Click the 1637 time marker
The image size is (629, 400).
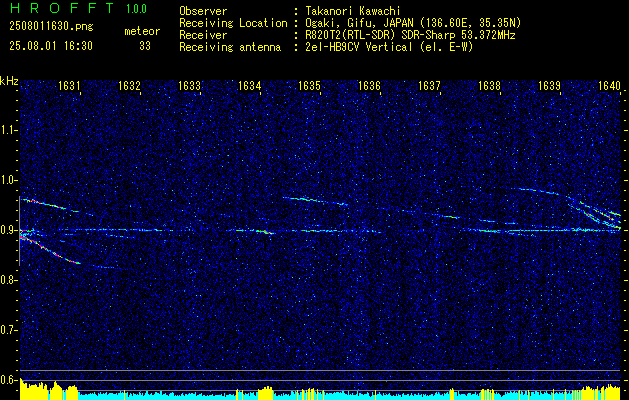(x=430, y=85)
